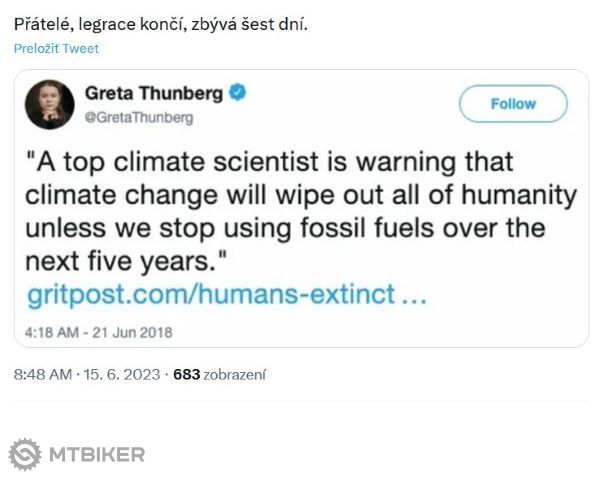
Task: Click the '8:48 AM' post time
Action: click(x=43, y=375)
